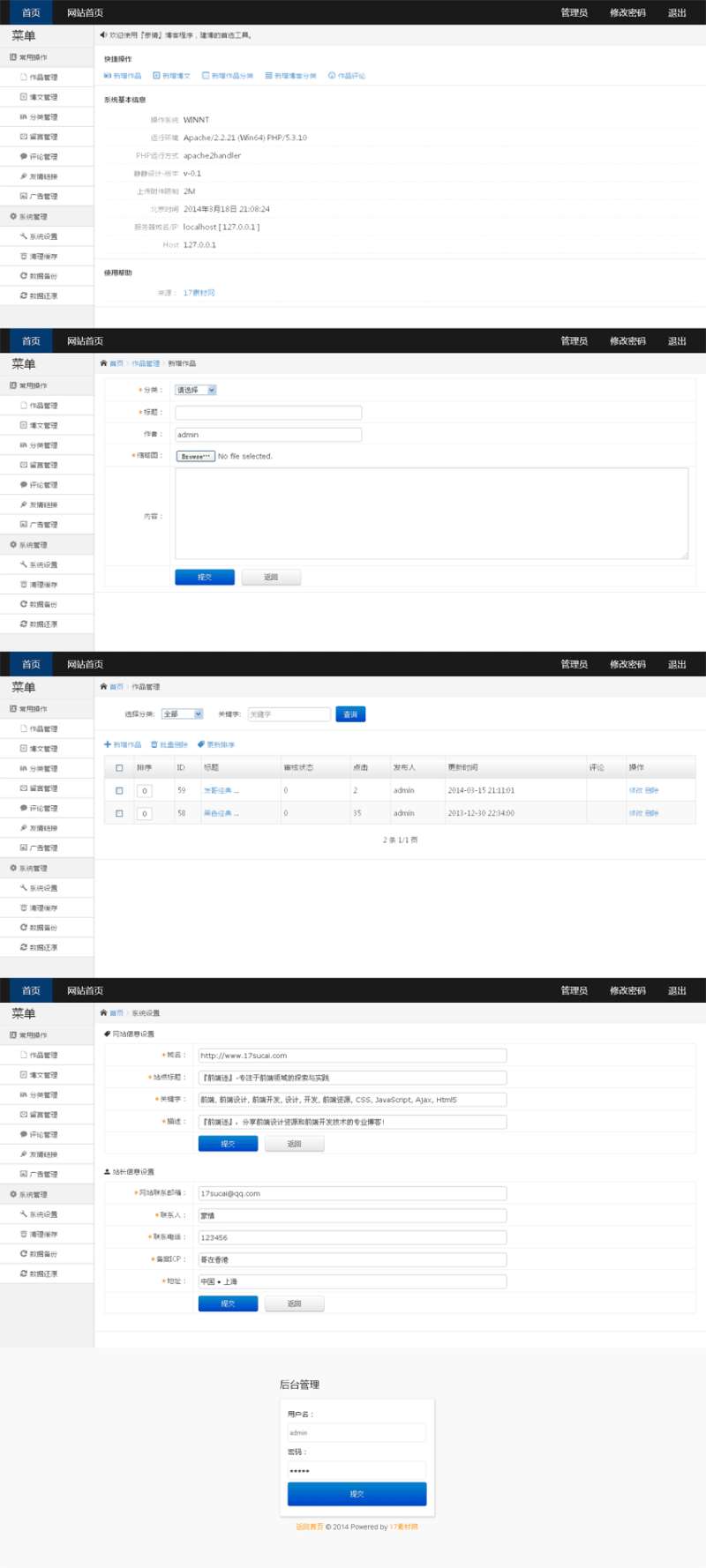Click the home breadcrumb icon on the 系统设置 page

103,1012
